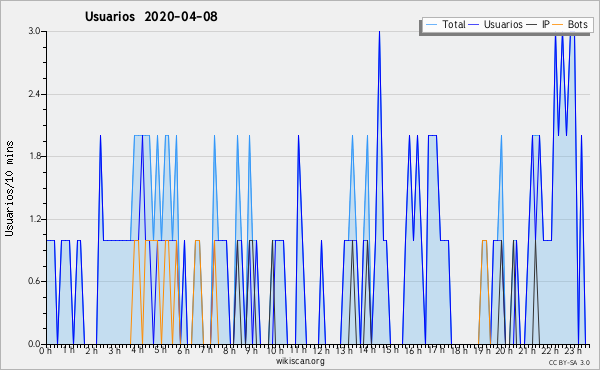Click the '16 h' x-axis tick label
The height and width of the screenshot is (370, 600).
pyautogui.click(x=412, y=350)
